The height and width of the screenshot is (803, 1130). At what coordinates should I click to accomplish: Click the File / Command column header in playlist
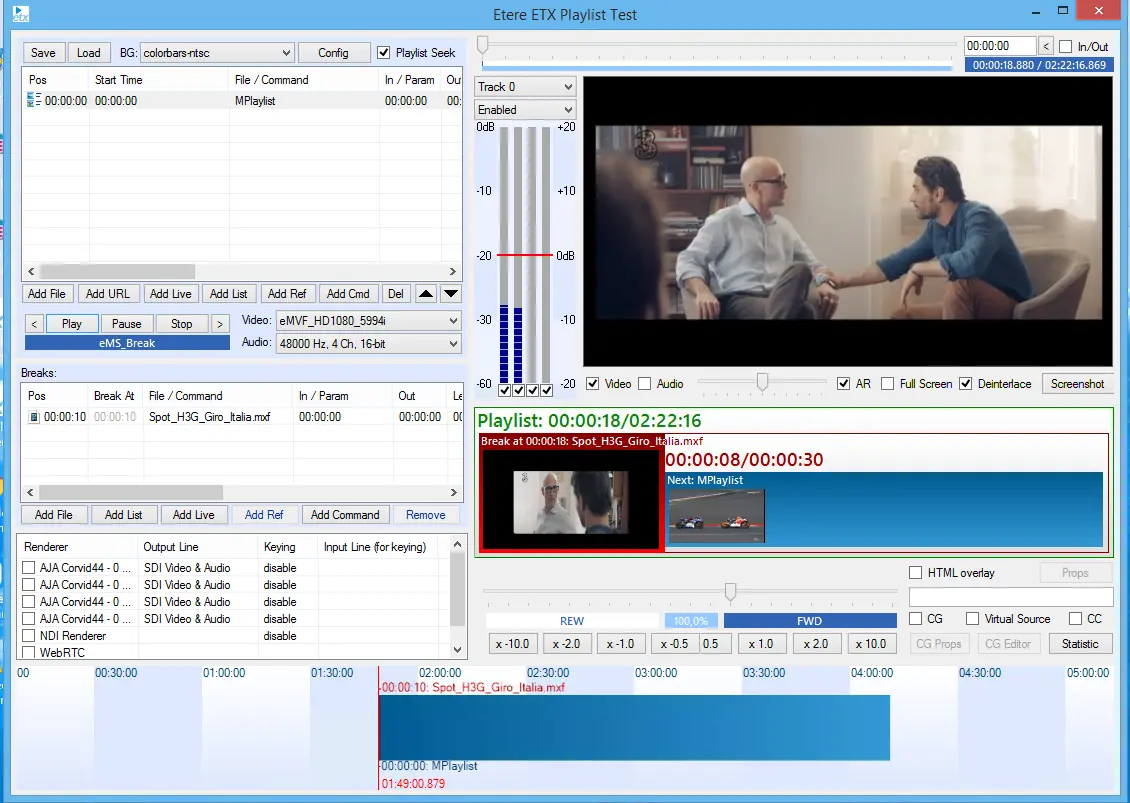pyautogui.click(x=271, y=80)
